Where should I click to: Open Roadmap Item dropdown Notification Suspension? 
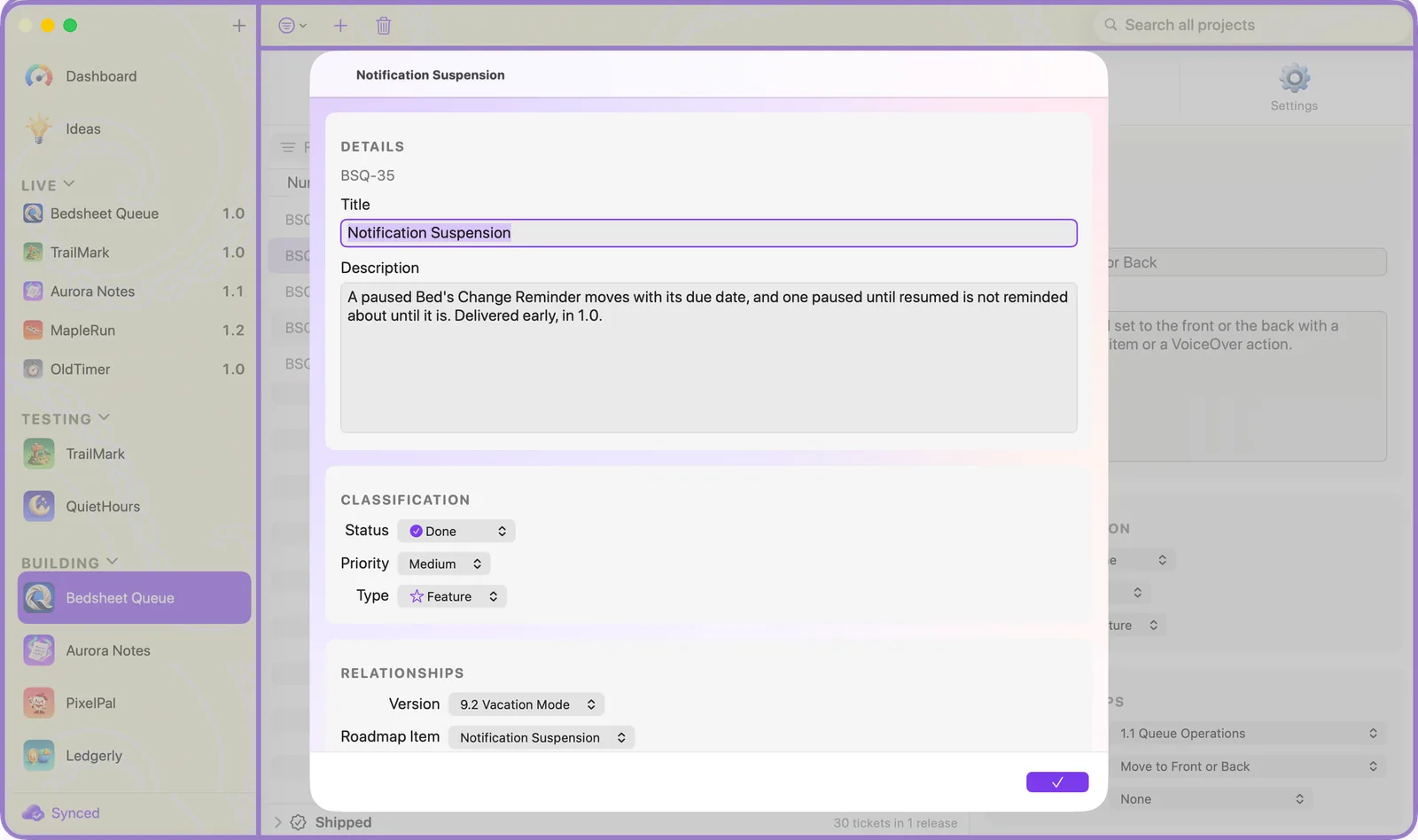541,737
